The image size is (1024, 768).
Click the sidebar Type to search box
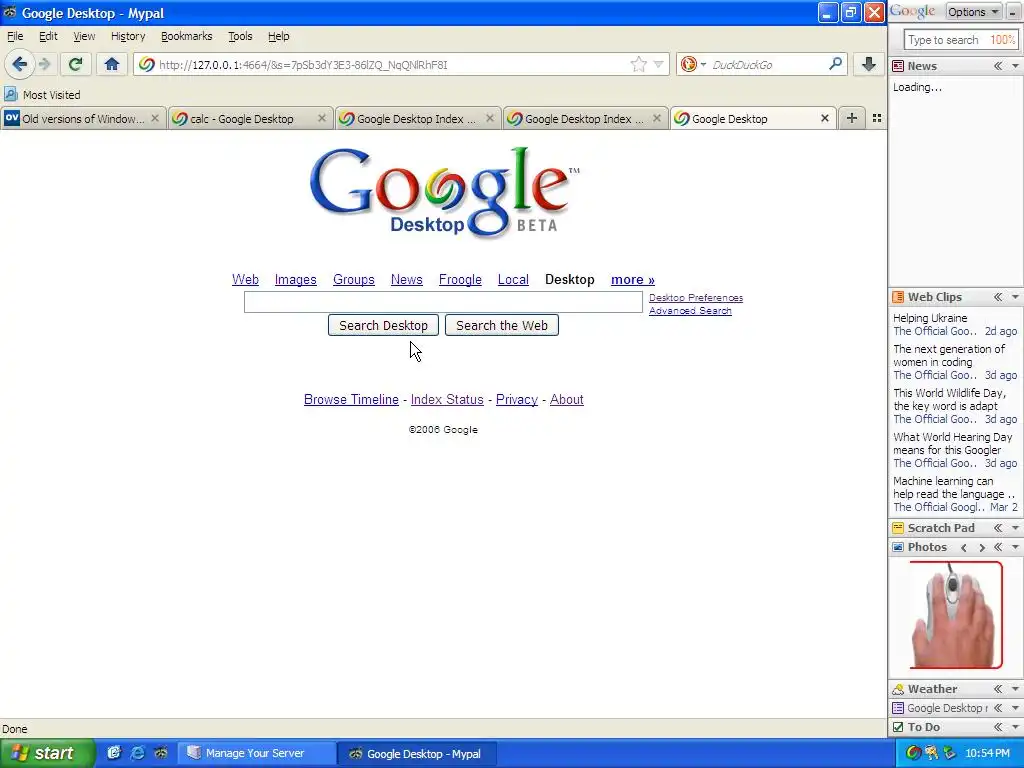click(961, 40)
